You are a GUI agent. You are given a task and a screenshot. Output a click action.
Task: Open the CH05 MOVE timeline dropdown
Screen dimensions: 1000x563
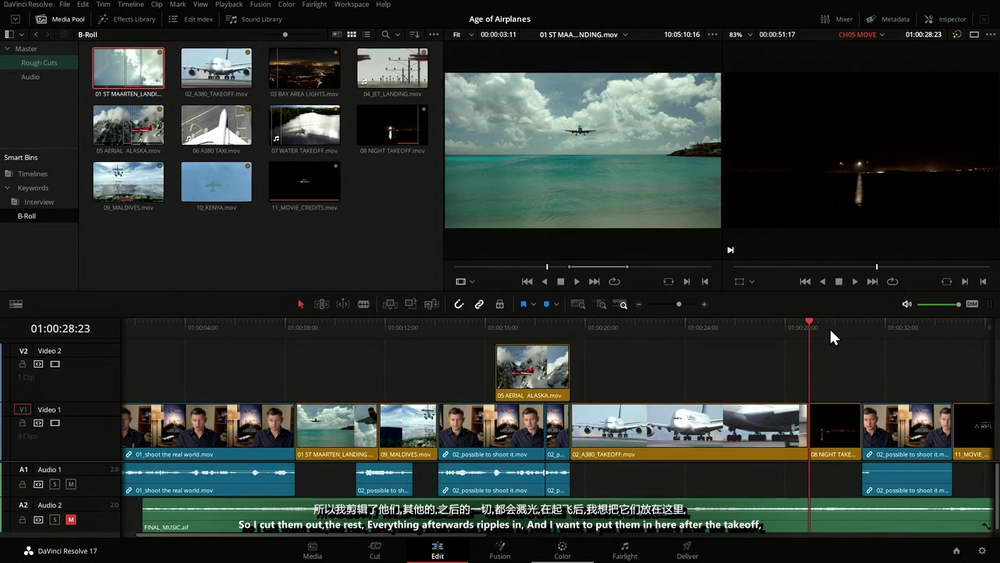pos(862,34)
